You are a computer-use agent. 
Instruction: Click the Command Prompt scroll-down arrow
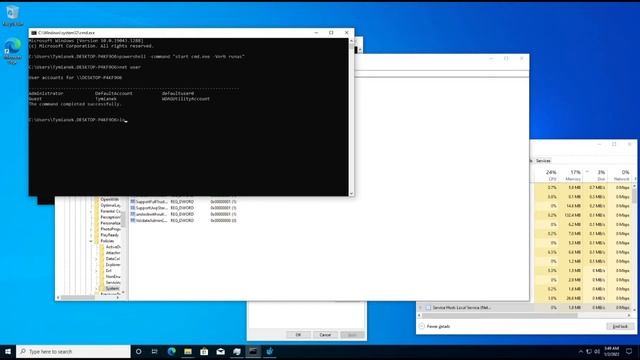(351, 193)
